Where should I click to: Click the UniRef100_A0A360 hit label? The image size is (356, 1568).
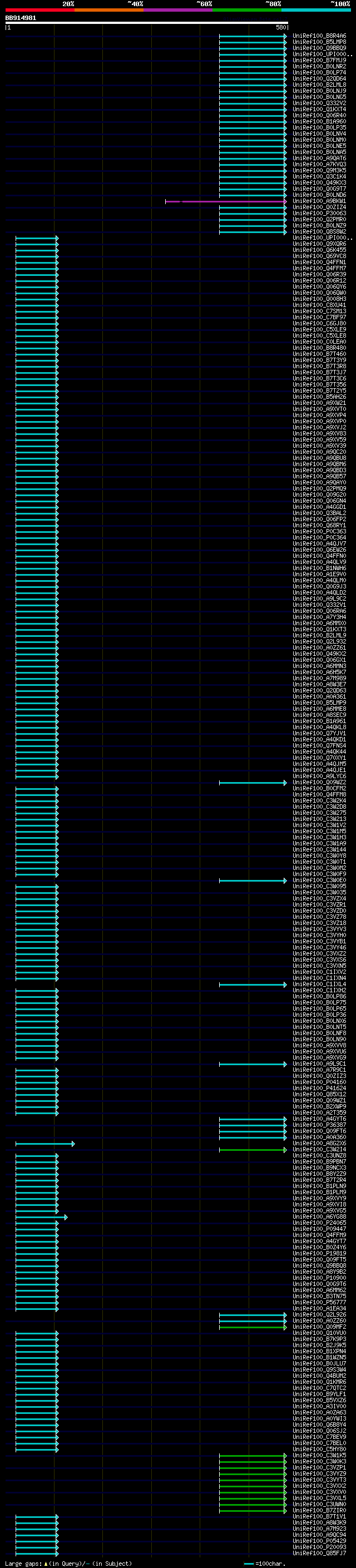click(x=319, y=1137)
